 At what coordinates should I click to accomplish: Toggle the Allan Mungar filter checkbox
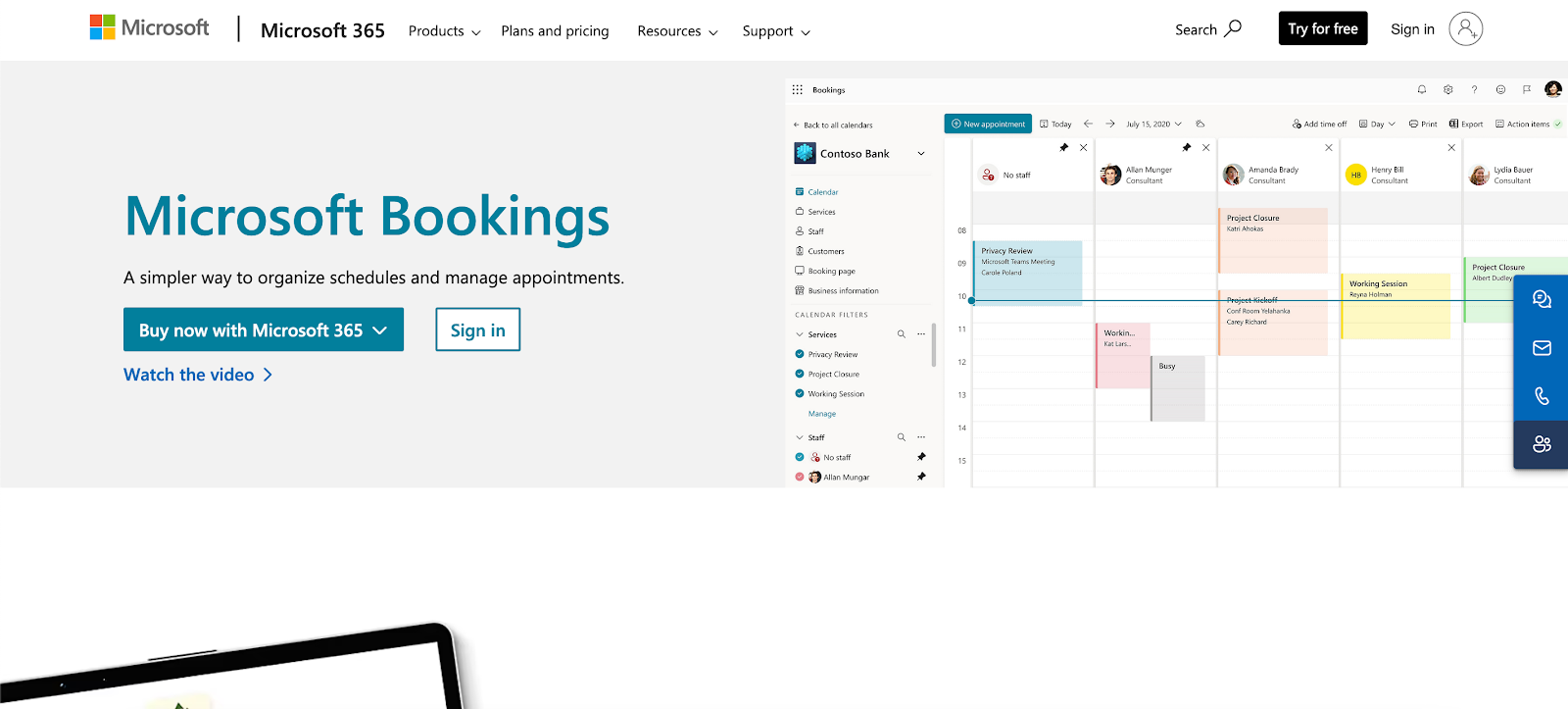tap(800, 477)
